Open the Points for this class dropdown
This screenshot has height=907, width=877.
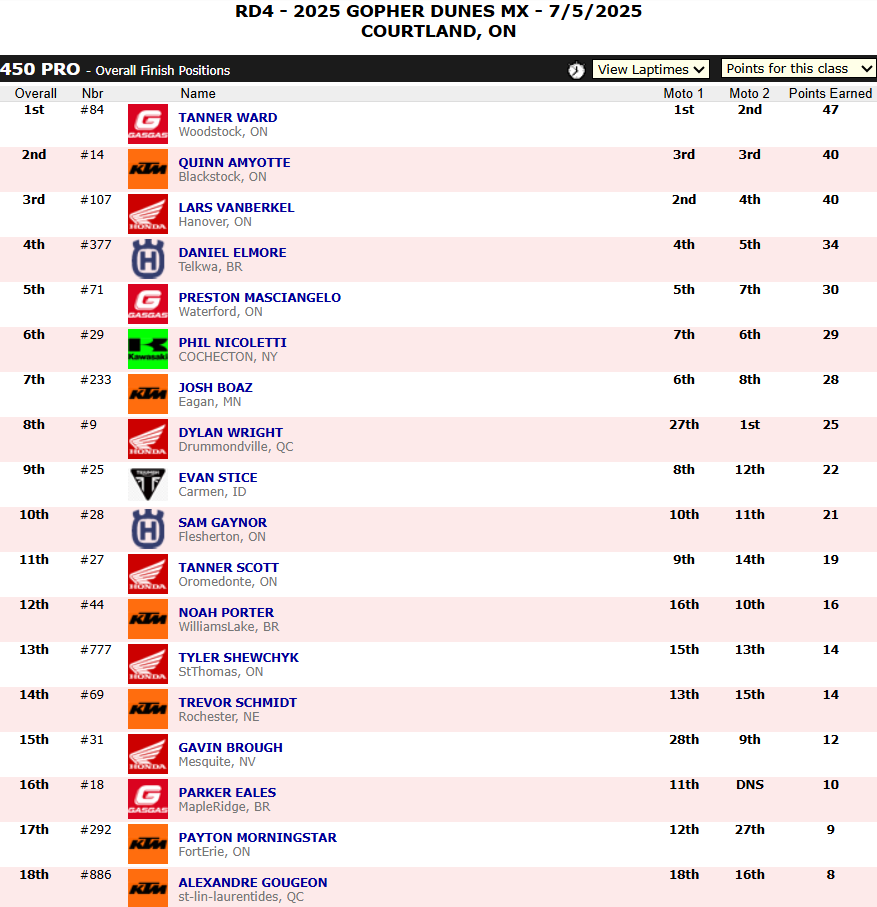coord(799,68)
